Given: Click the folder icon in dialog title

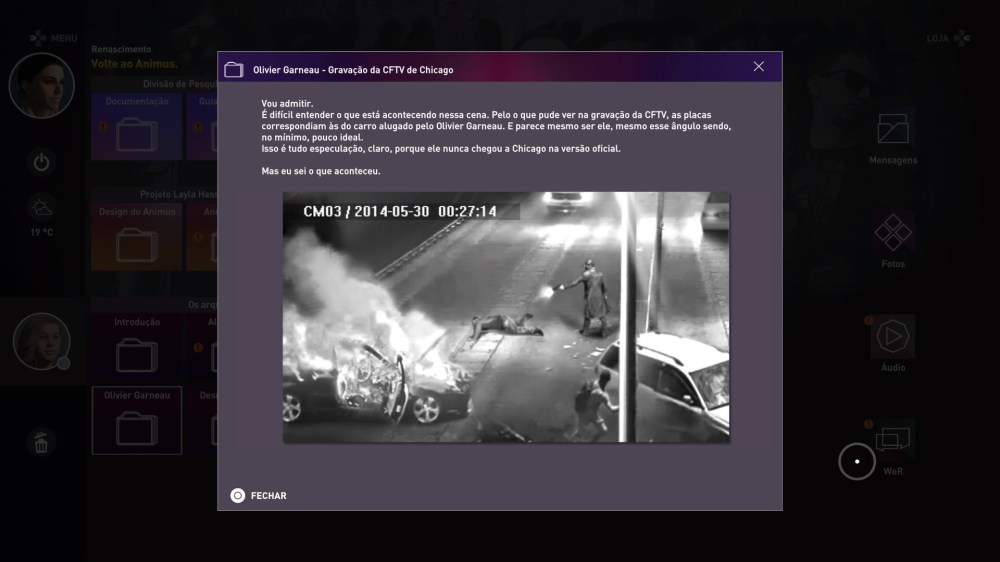Looking at the screenshot, I should tap(234, 70).
